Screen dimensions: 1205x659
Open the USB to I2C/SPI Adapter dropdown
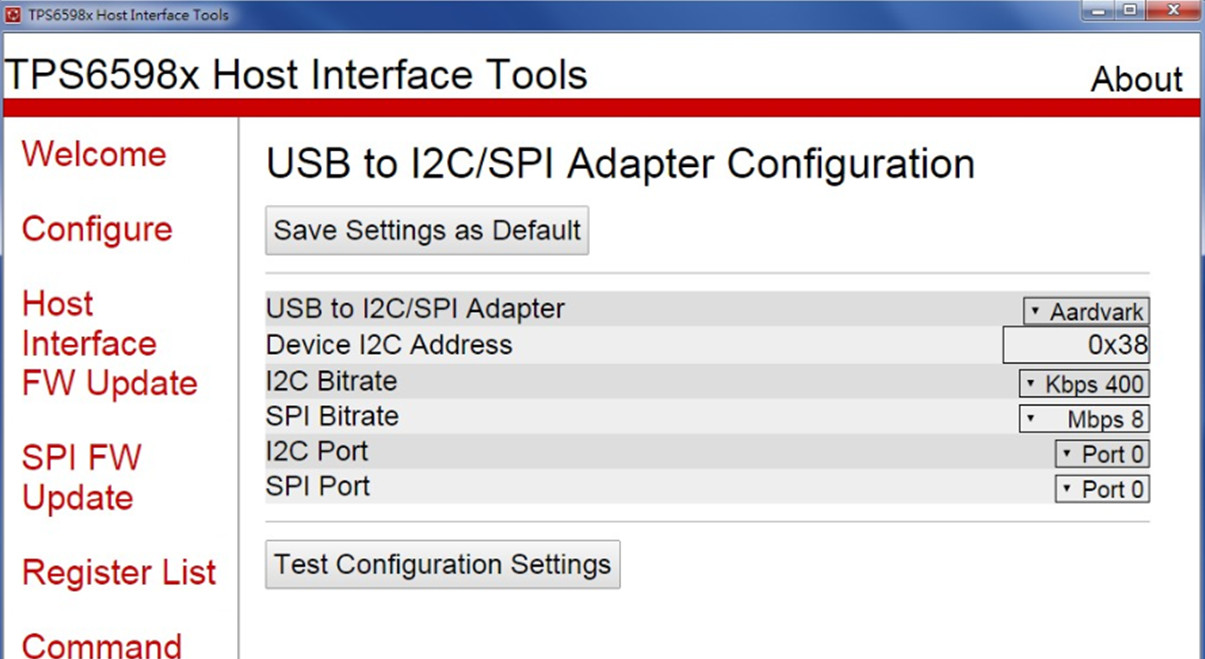pos(1086,312)
